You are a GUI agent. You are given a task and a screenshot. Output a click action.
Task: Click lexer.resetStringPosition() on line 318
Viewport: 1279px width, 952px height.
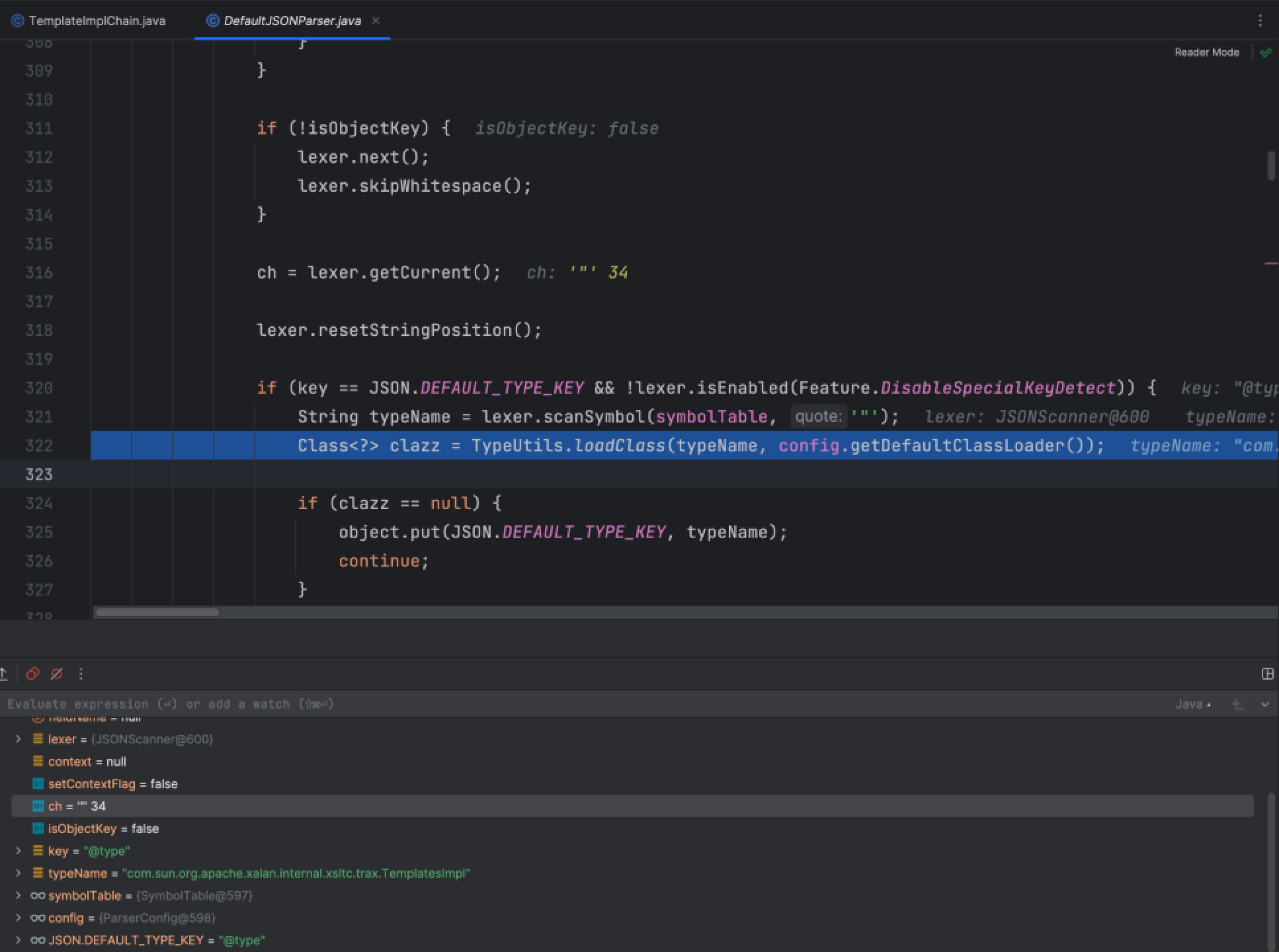(x=399, y=330)
